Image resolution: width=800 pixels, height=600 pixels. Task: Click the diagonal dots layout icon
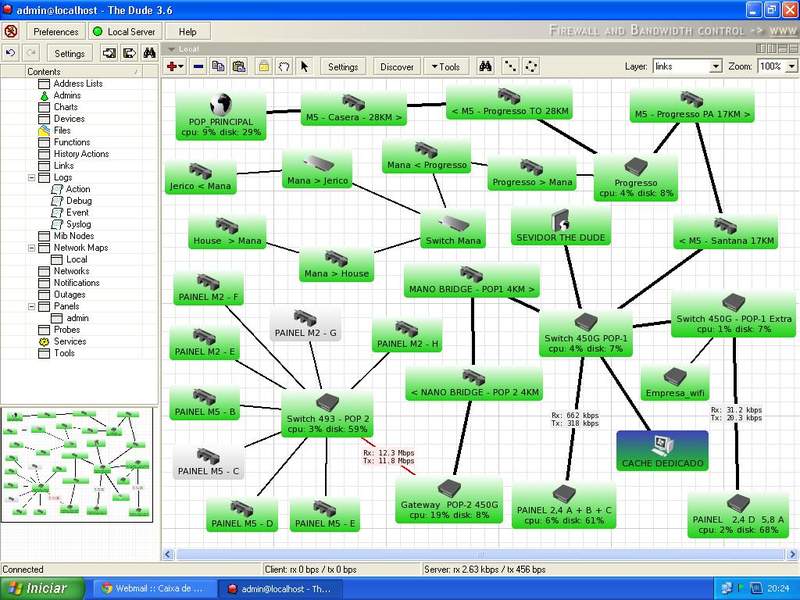point(510,66)
